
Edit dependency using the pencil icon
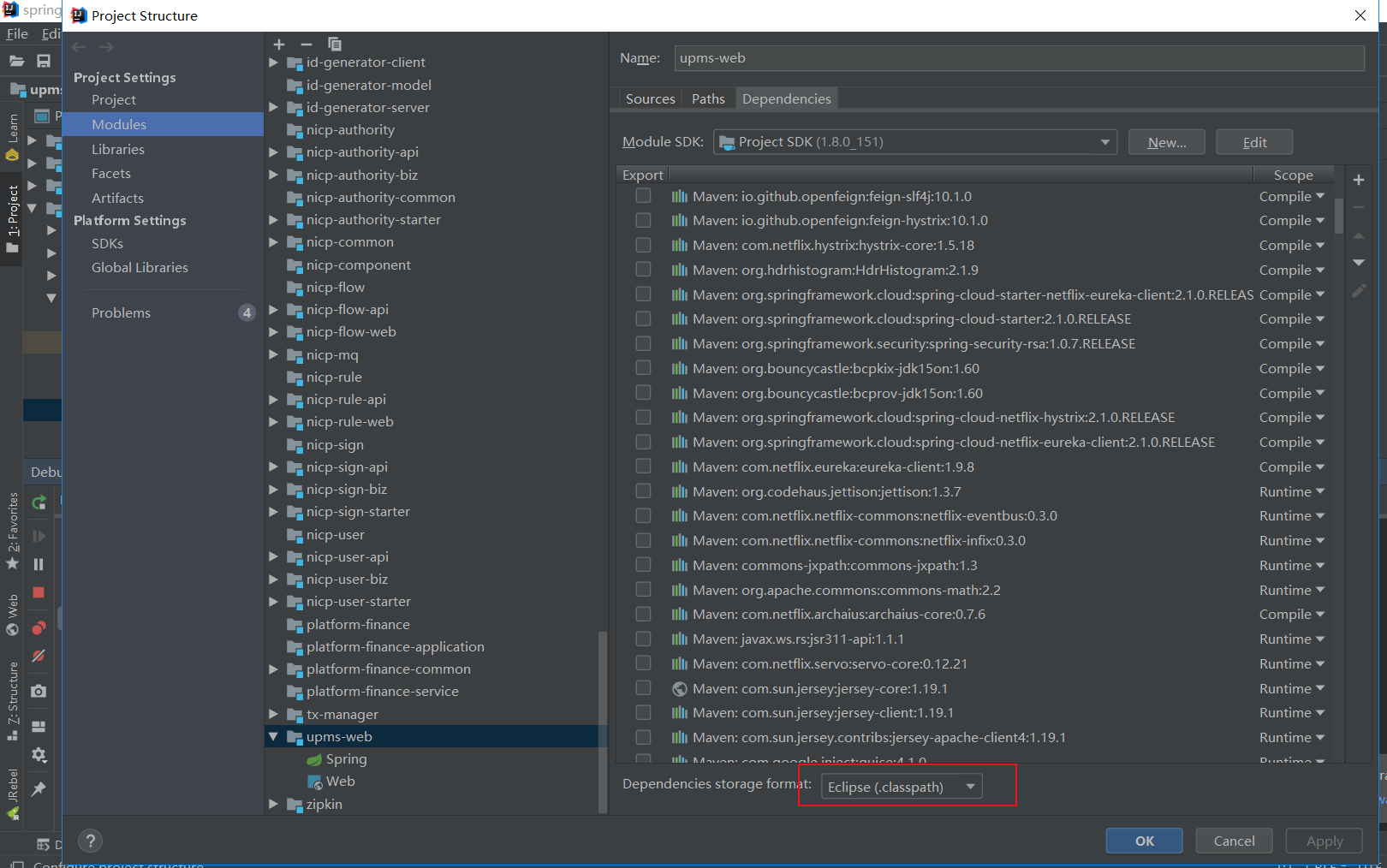pyautogui.click(x=1359, y=291)
